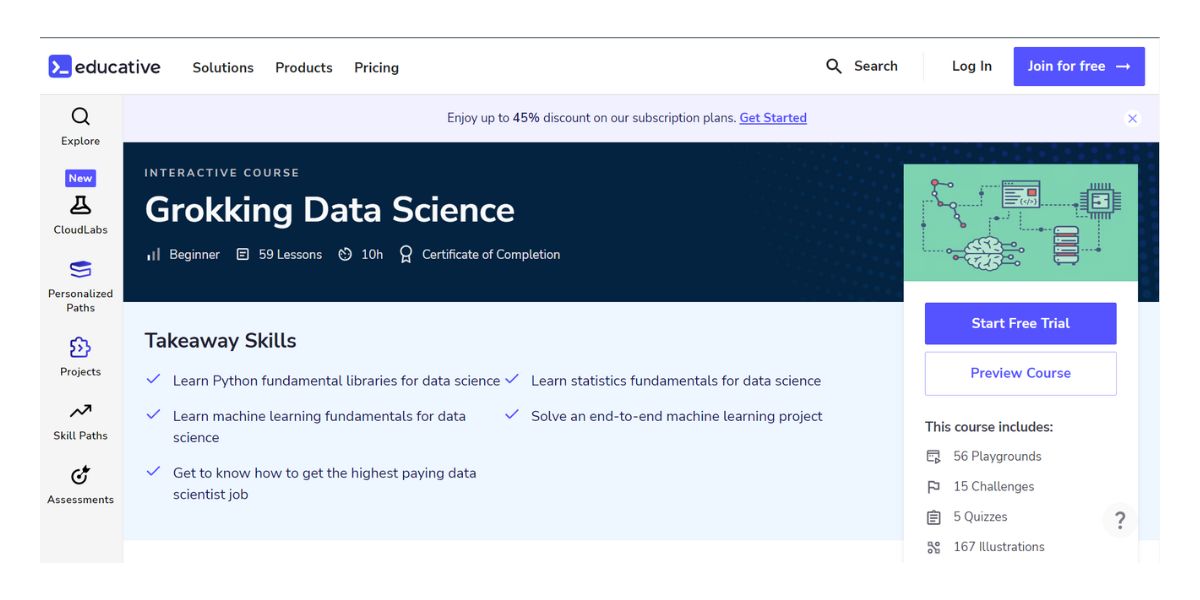Click 'Get to know how to get' skill text

tap(324, 484)
